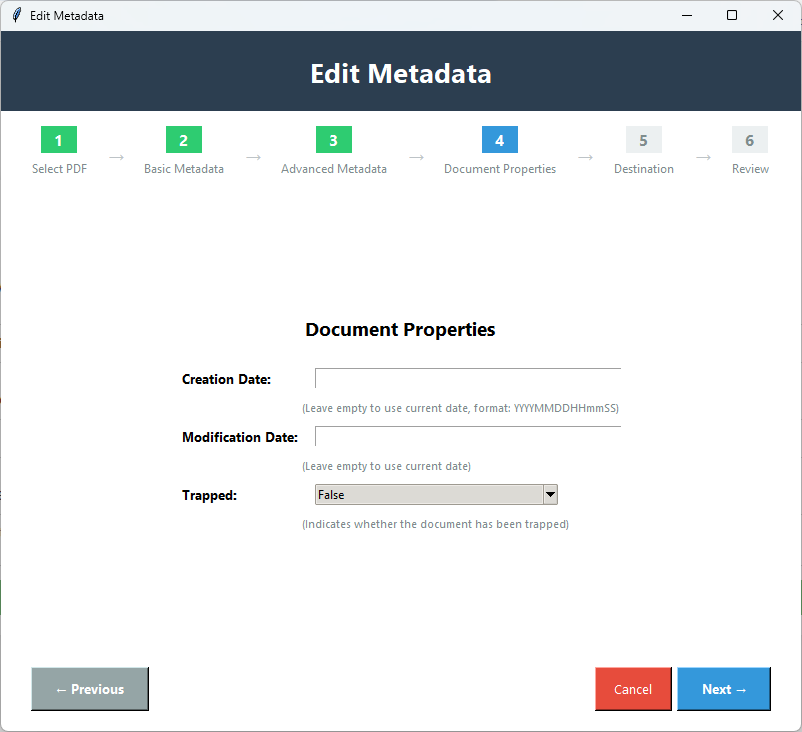Open the Destination step label
The image size is (802, 732).
(643, 169)
